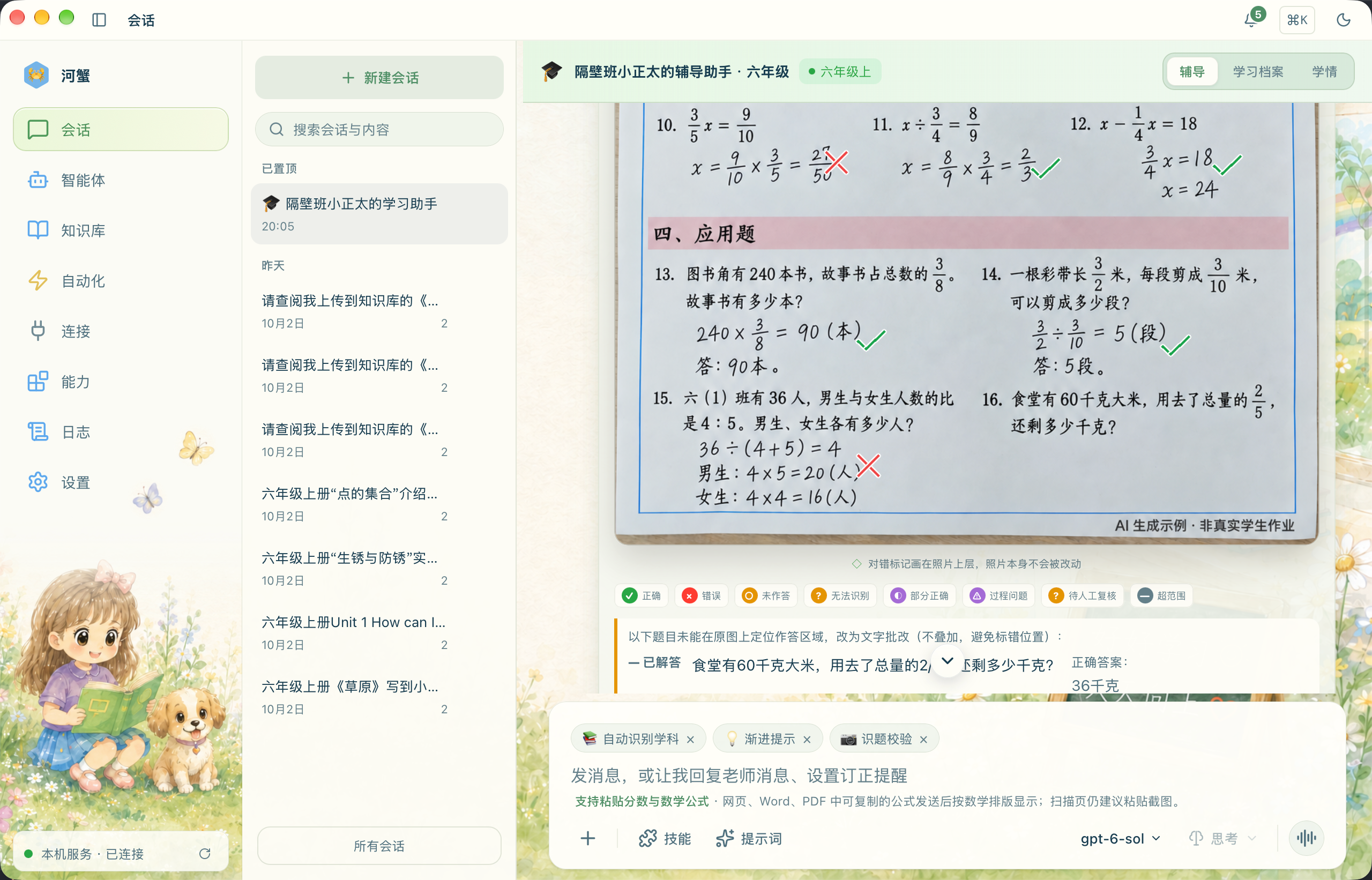Refresh the 本机服务 connection status

coord(205,853)
